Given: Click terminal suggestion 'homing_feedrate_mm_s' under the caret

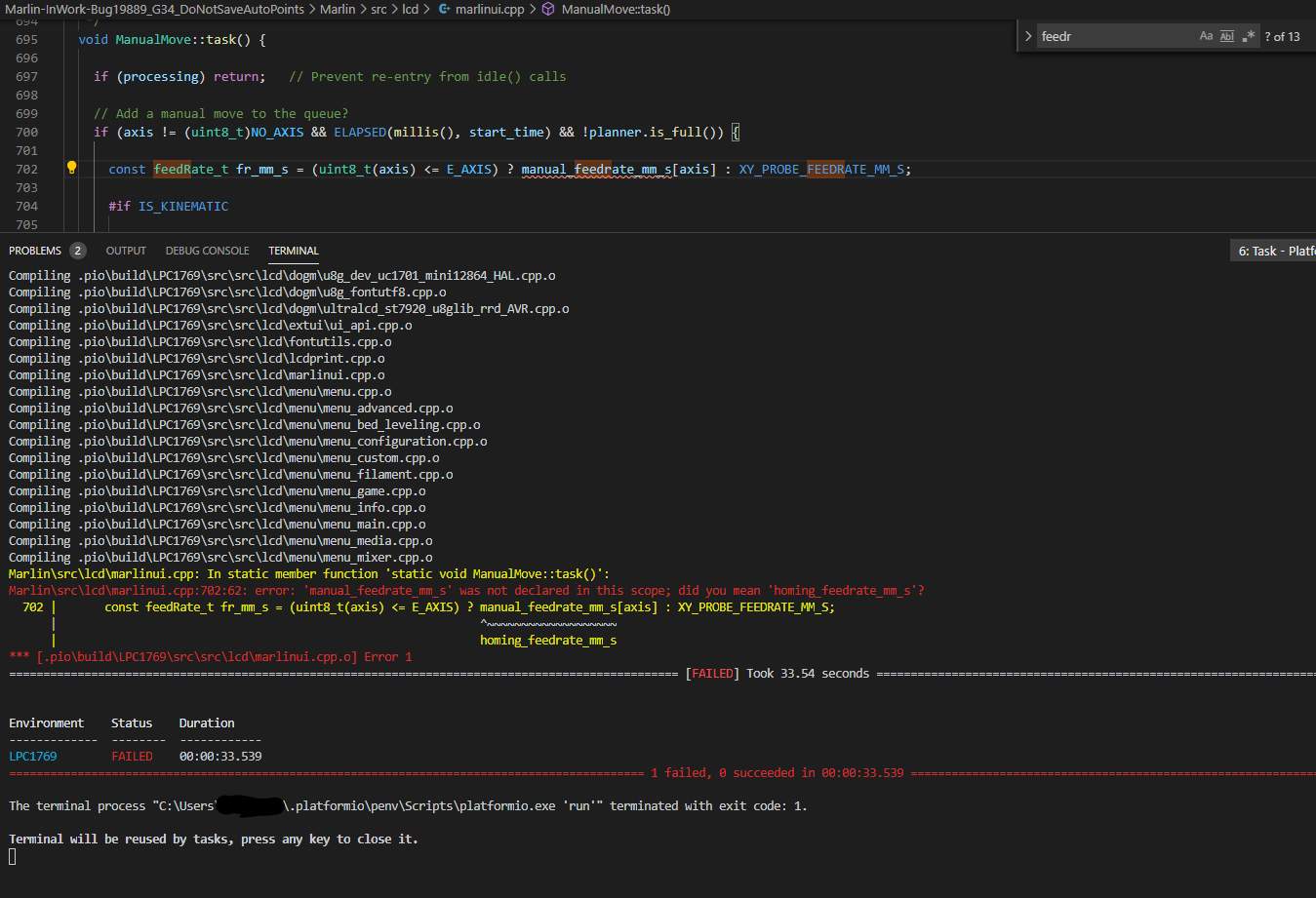Looking at the screenshot, I should click(548, 640).
